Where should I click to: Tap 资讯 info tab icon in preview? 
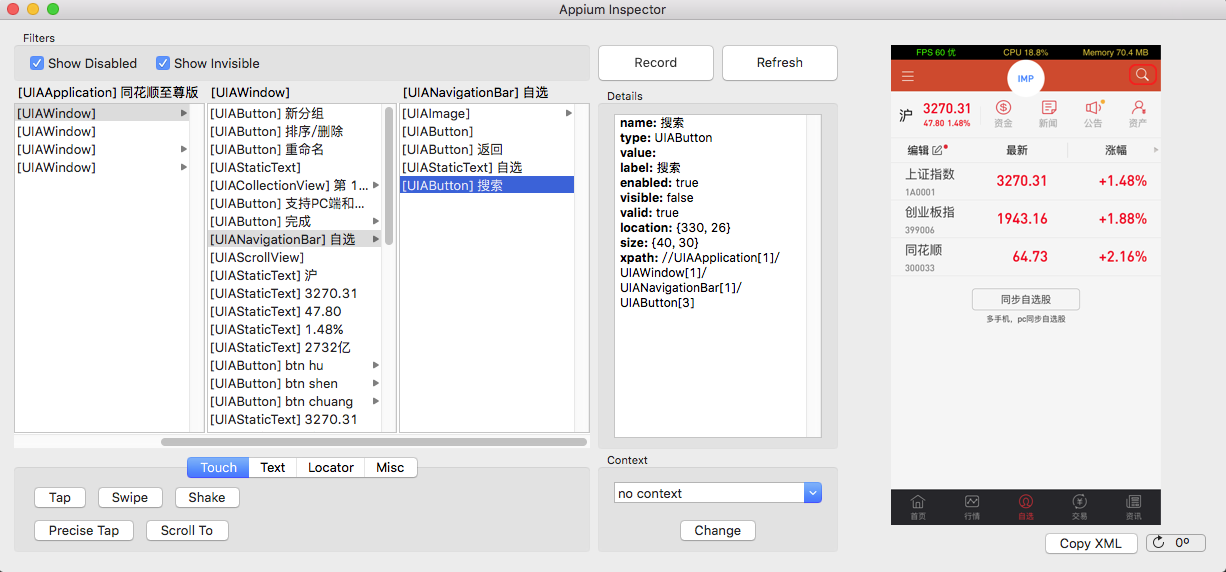(x=1133, y=507)
